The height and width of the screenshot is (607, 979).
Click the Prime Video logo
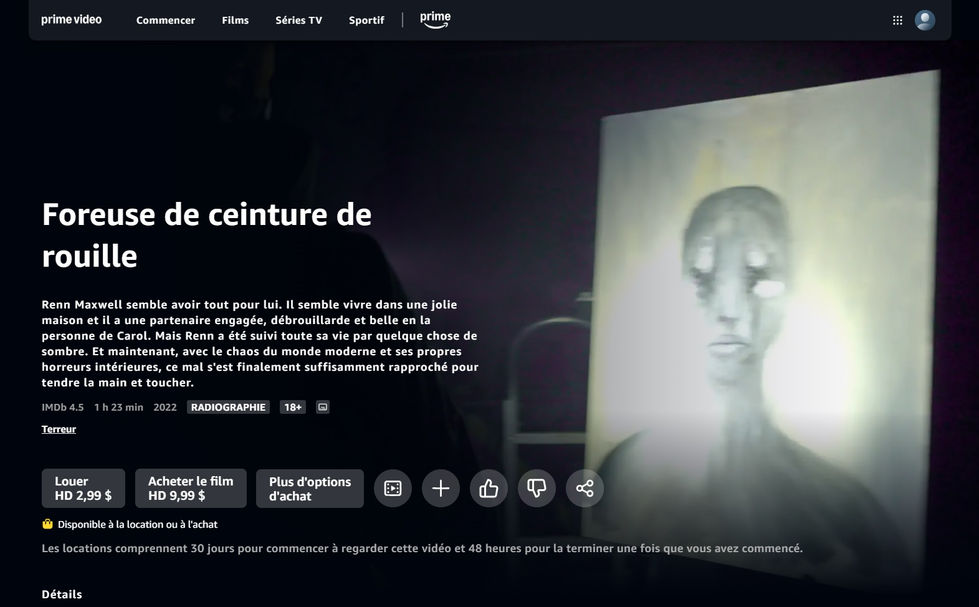click(x=71, y=20)
